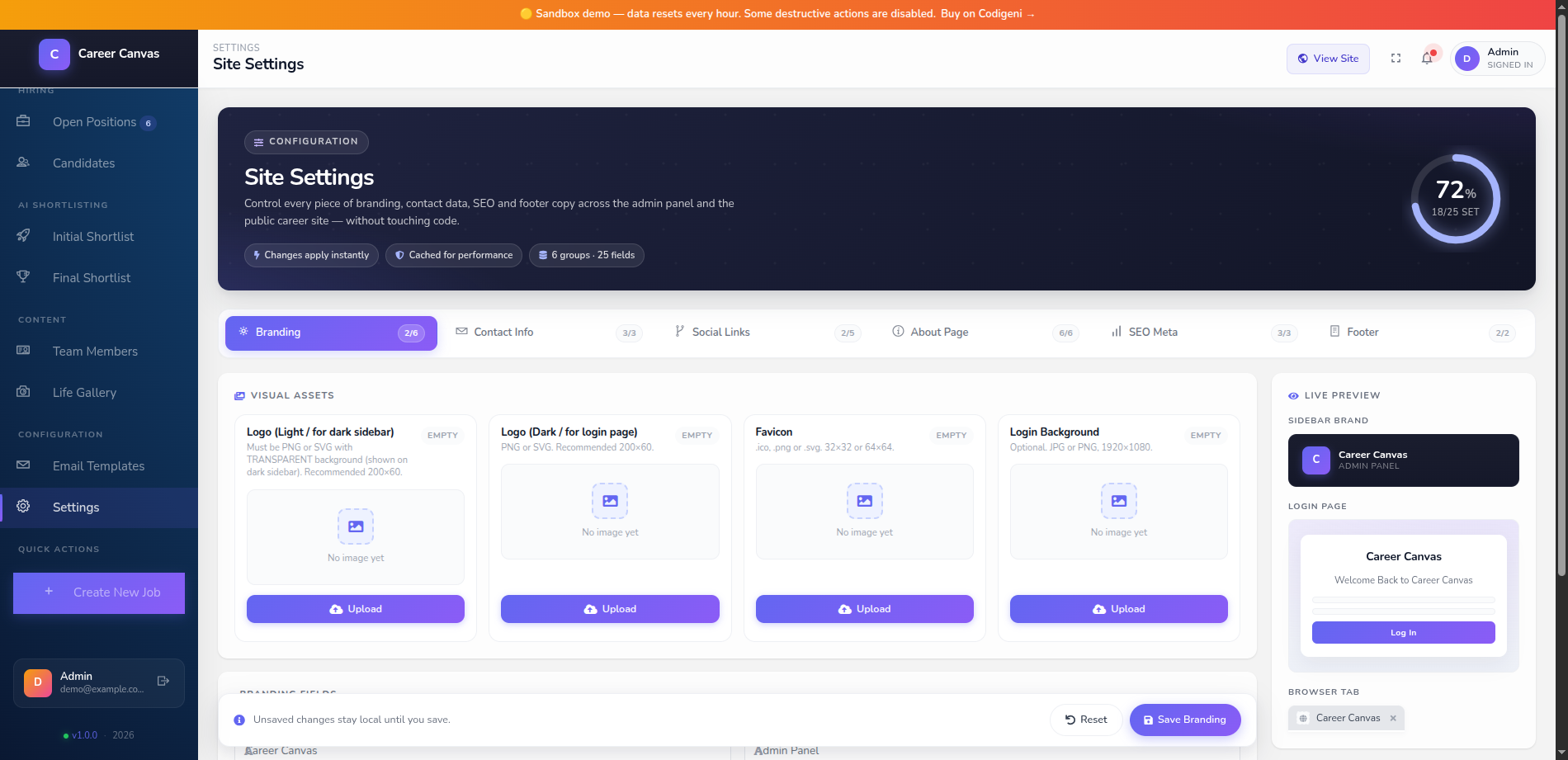
Task: Navigate to Team Members
Action: click(99, 352)
